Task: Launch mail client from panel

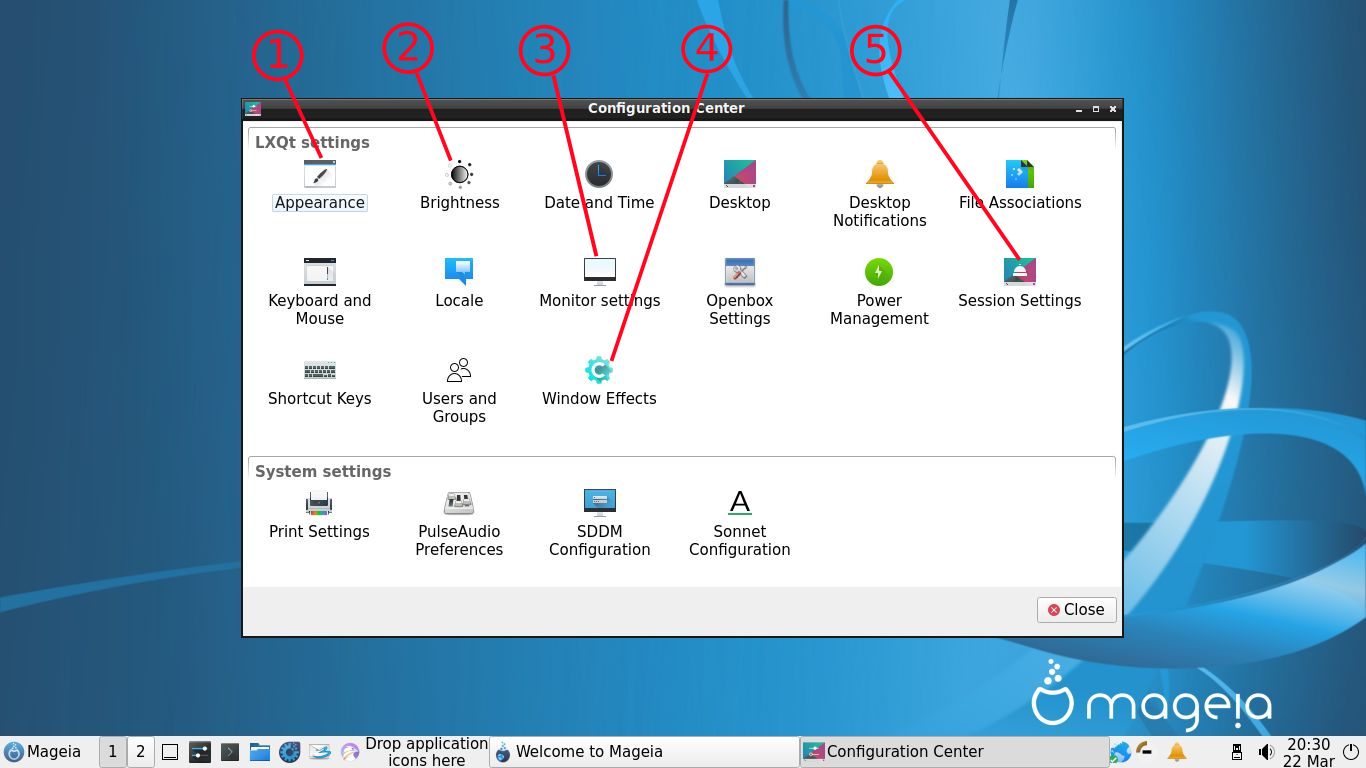Action: 320,752
